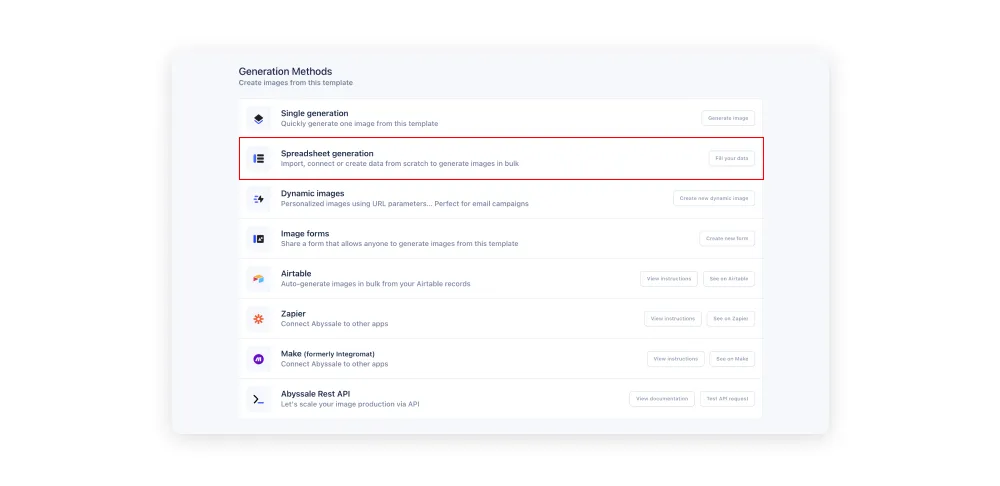The width and height of the screenshot is (1000, 486).
Task: Open View instructions in the Airtable row
Action: pos(668,279)
